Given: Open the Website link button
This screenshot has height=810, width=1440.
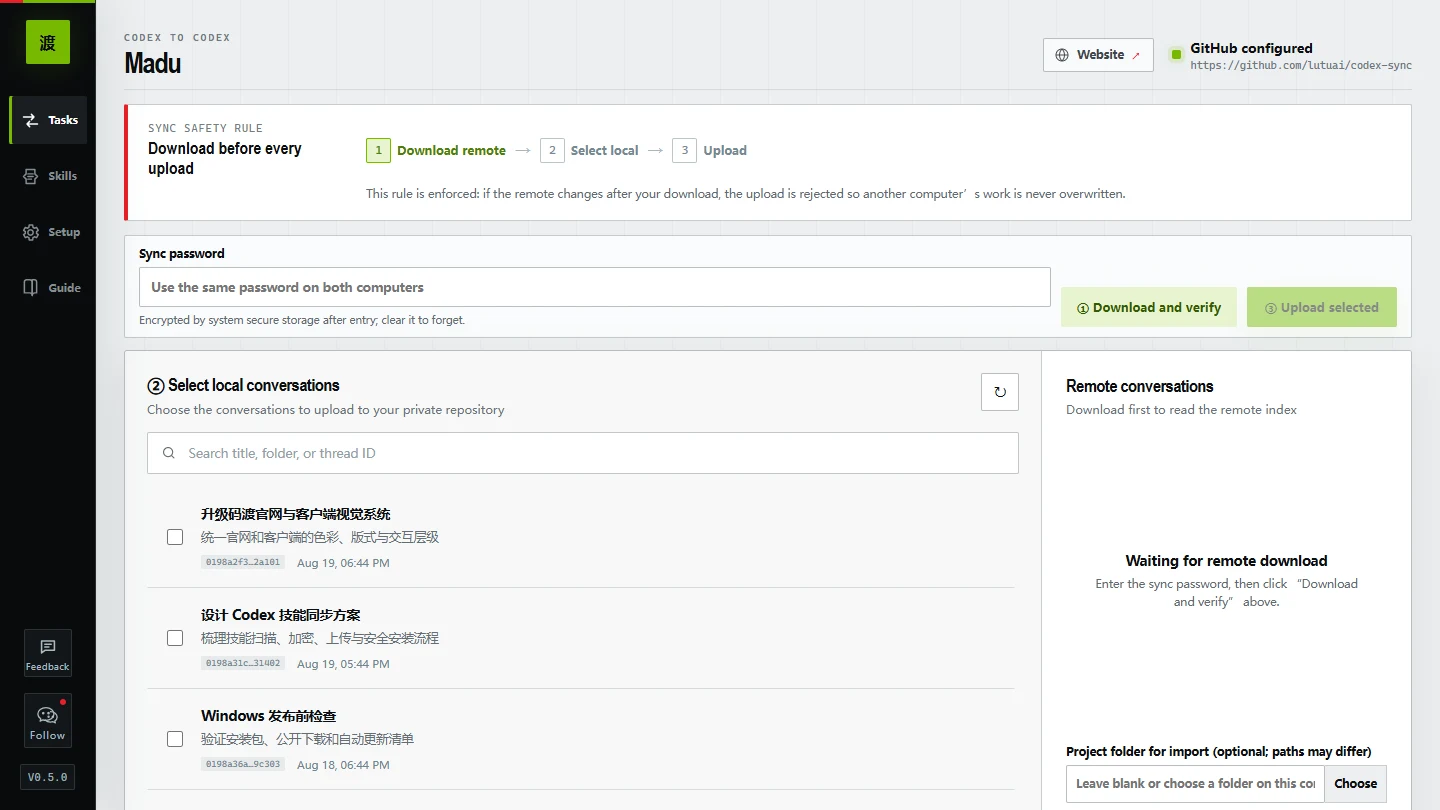Looking at the screenshot, I should (x=1098, y=55).
